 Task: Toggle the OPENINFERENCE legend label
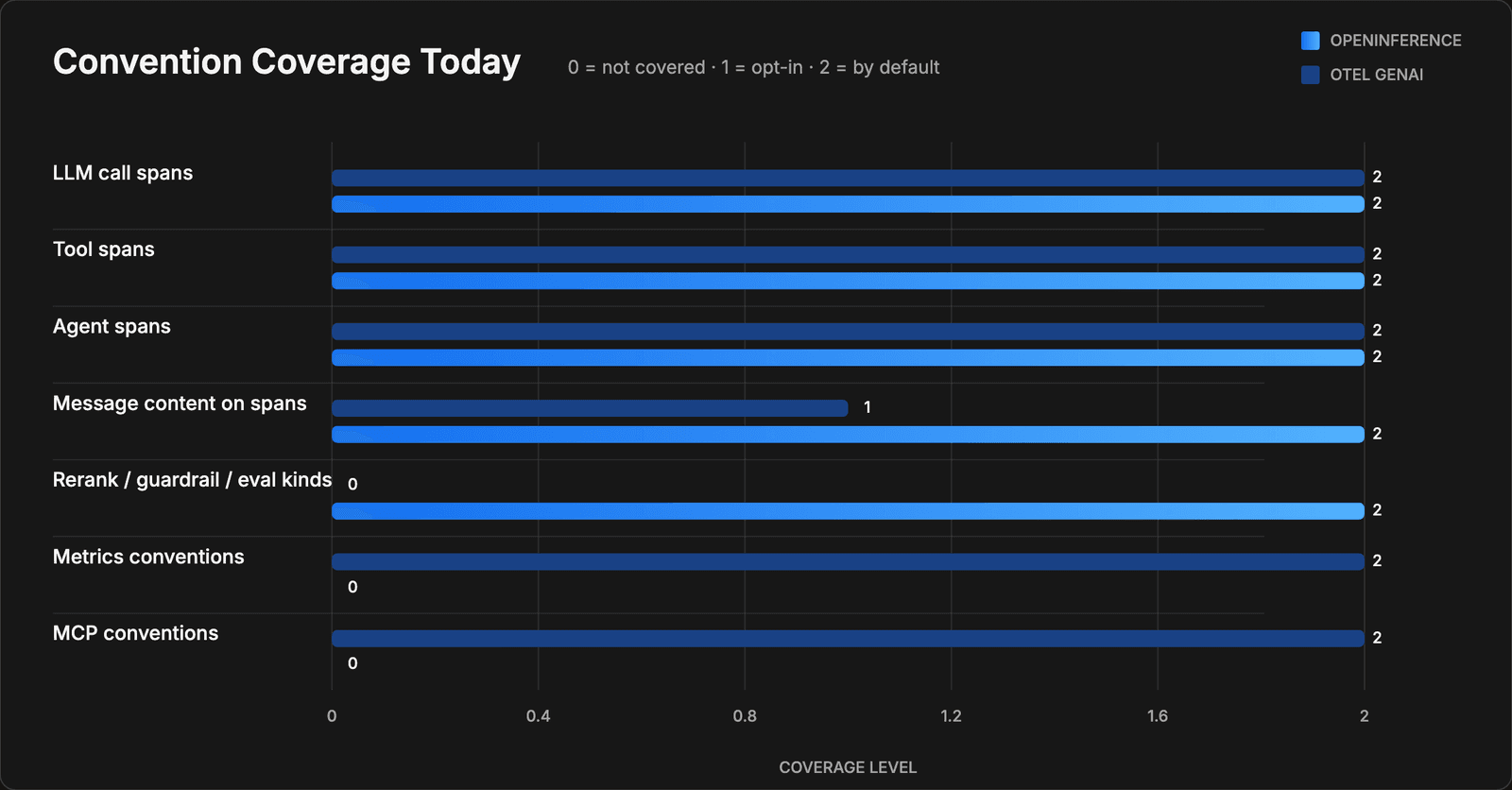point(1395,41)
